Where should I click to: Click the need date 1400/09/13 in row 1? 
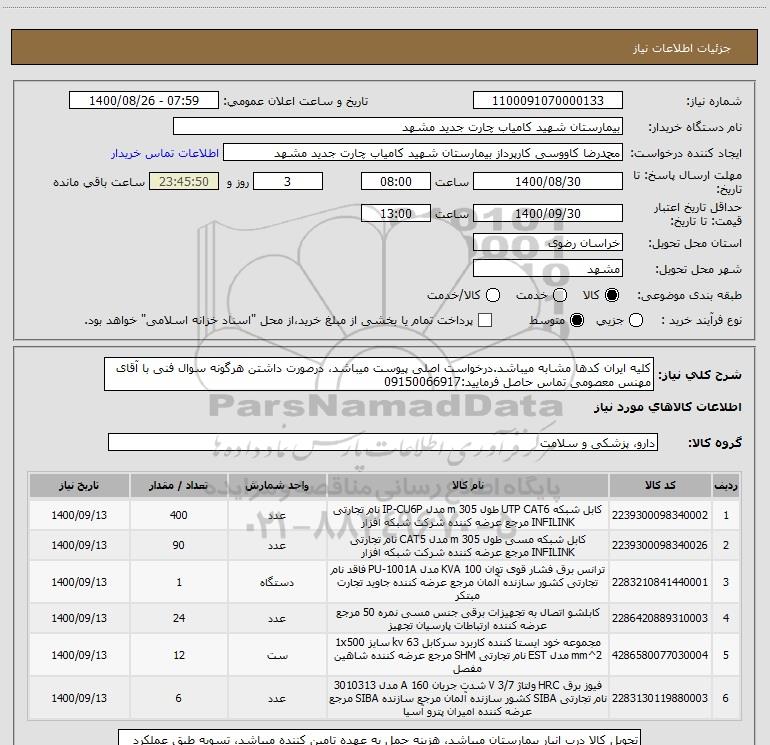click(x=79, y=515)
